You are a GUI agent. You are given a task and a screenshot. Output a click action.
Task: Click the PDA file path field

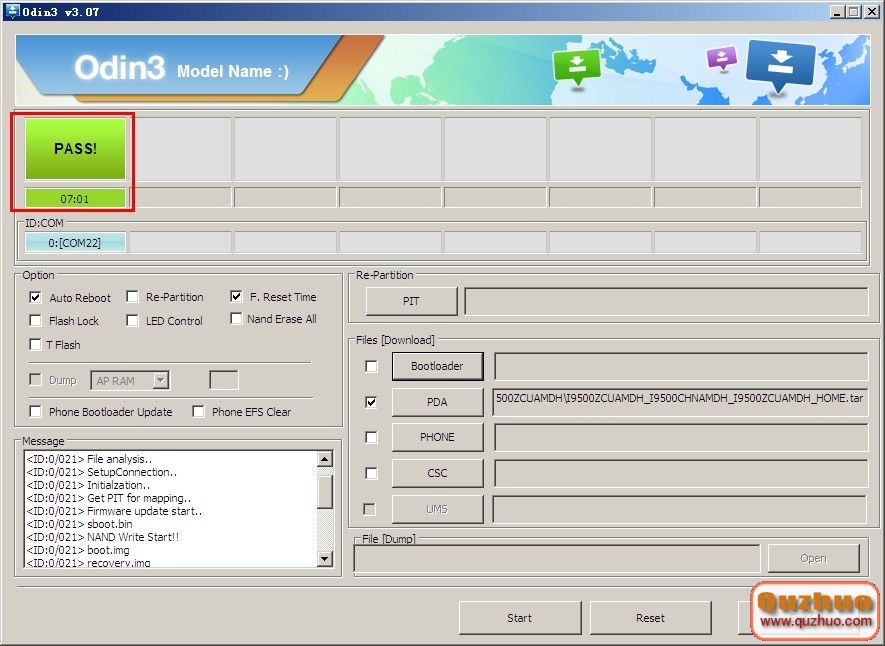(x=680, y=401)
